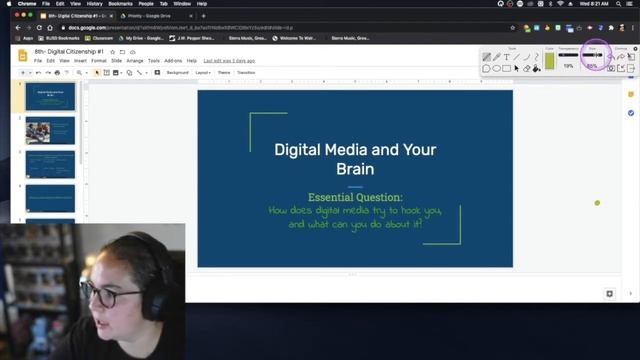Open the Slide menu
The image size is (640, 360).
[x=117, y=61]
